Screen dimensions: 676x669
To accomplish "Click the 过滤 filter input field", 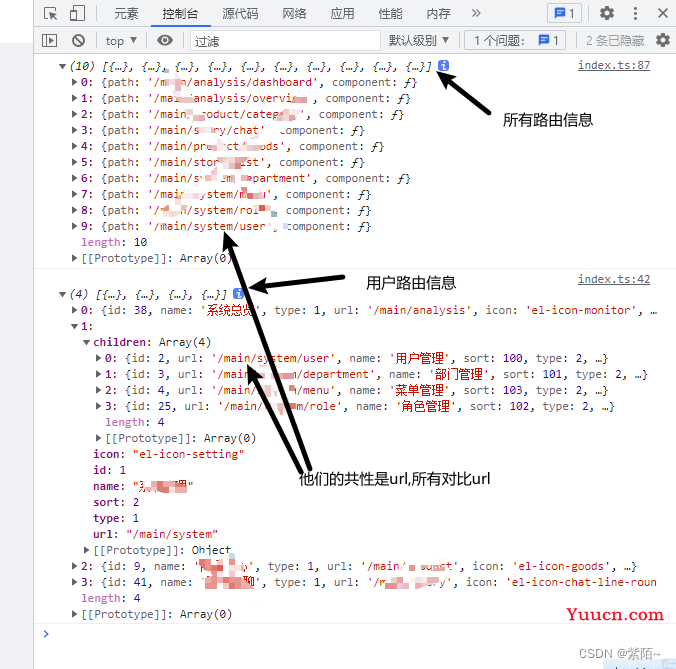I will click(286, 41).
